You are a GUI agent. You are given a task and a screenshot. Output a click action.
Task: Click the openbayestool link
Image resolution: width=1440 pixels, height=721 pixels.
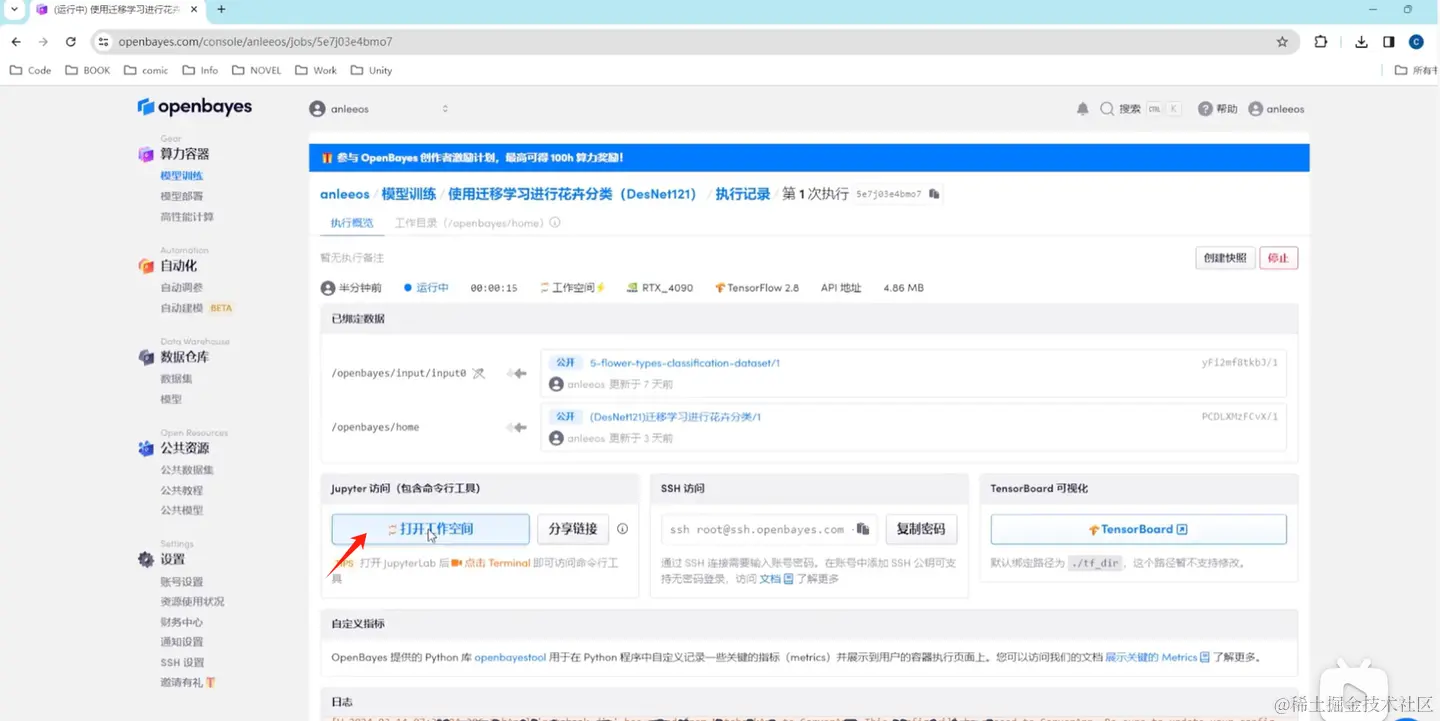(510, 658)
